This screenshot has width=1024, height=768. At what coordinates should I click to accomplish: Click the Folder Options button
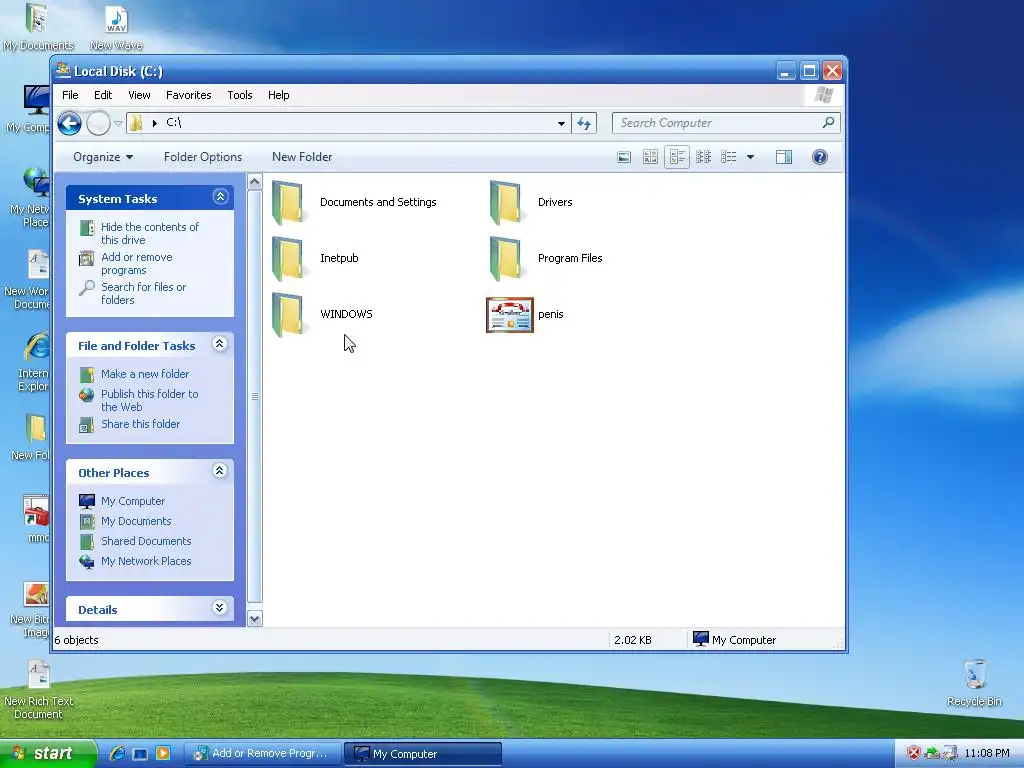tap(202, 157)
